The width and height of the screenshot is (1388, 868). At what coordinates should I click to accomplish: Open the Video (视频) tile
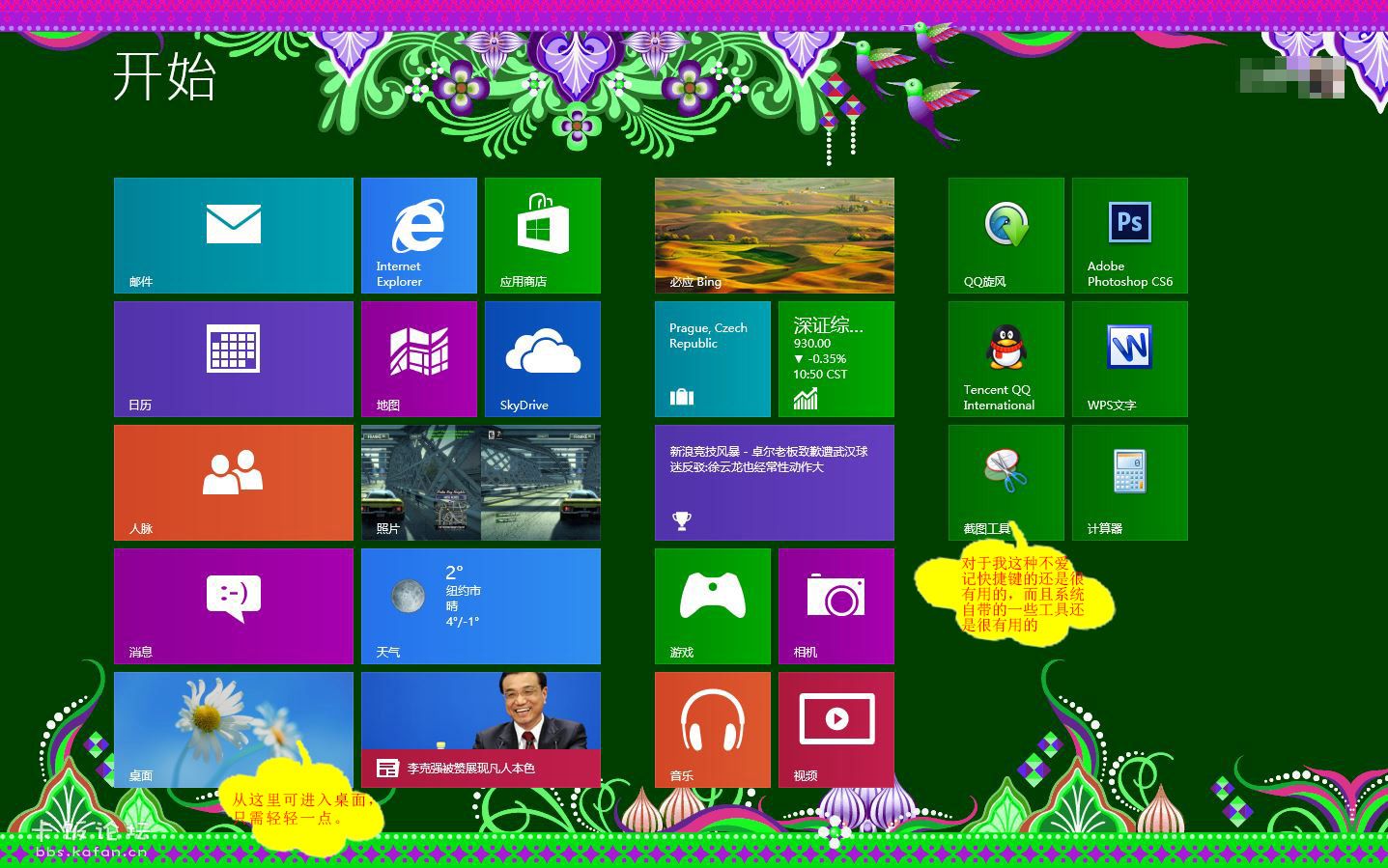point(836,730)
